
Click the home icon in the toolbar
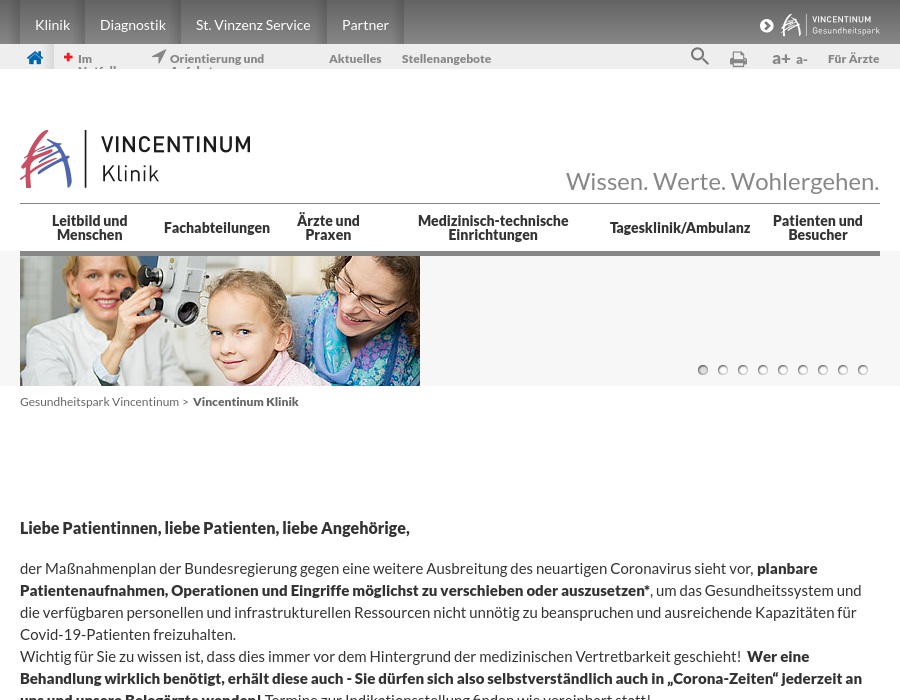[35, 57]
